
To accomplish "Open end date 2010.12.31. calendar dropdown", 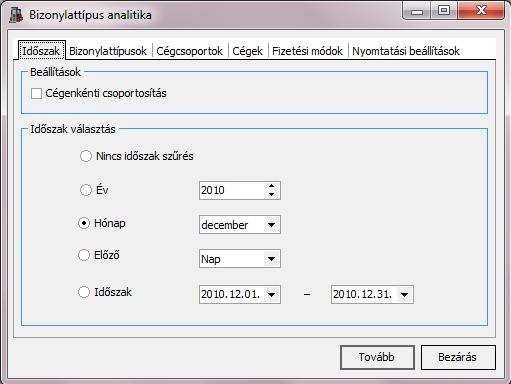I will pos(404,295).
